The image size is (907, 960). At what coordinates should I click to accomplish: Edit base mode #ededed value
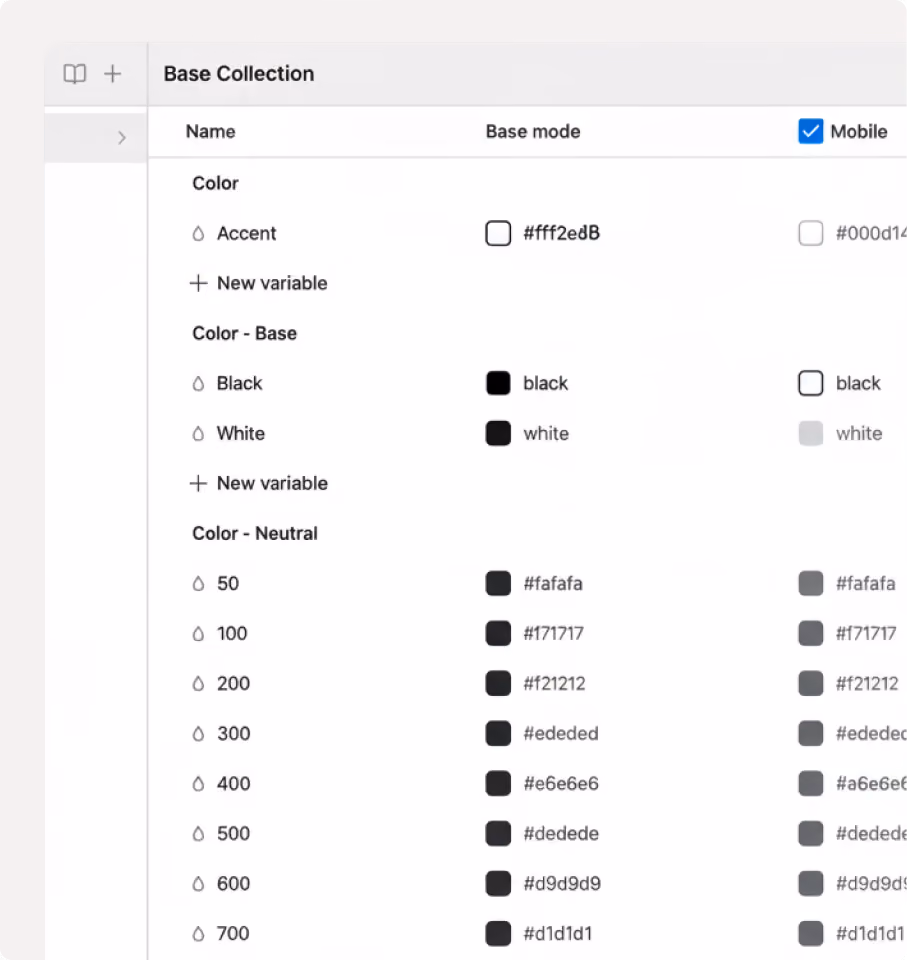point(561,733)
